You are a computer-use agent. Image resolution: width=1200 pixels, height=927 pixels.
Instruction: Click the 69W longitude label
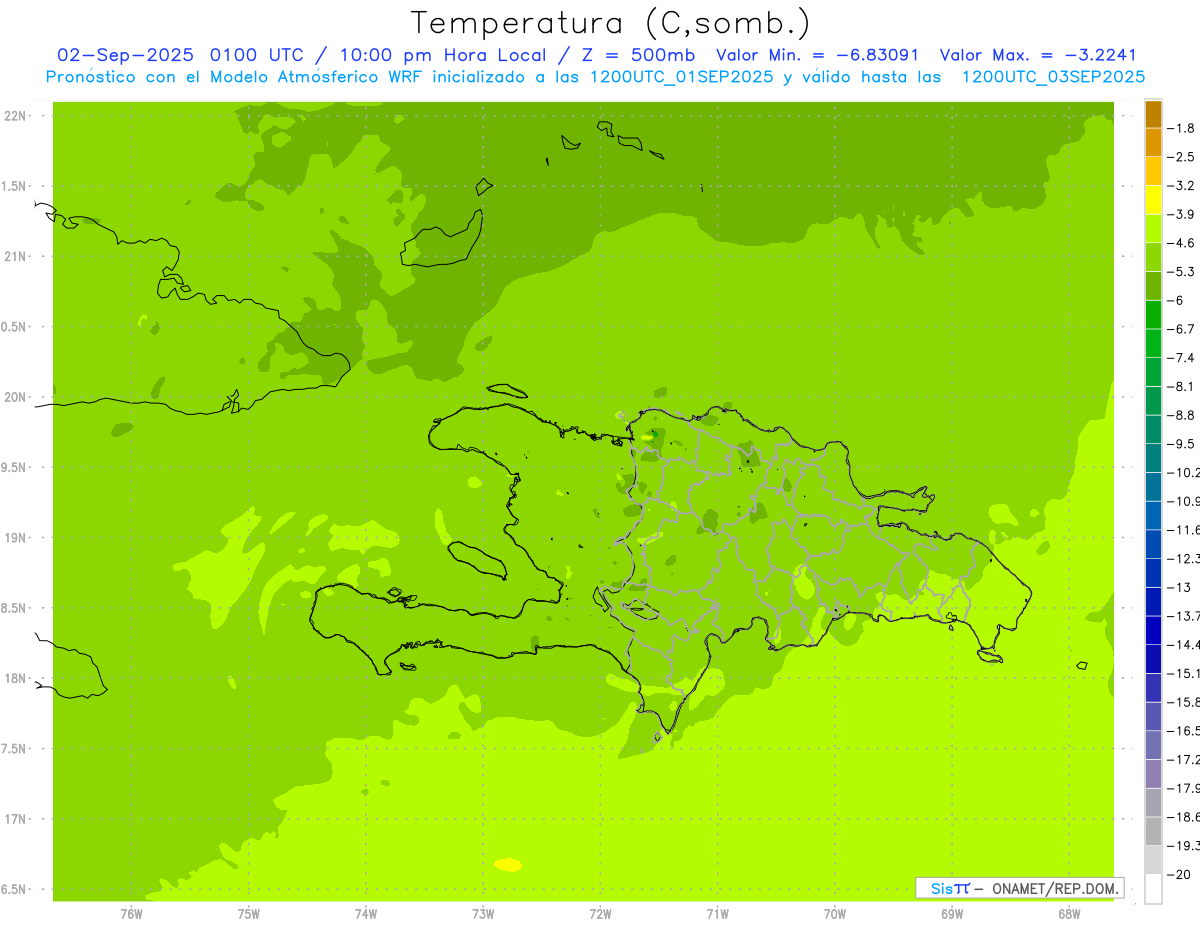coord(952,914)
